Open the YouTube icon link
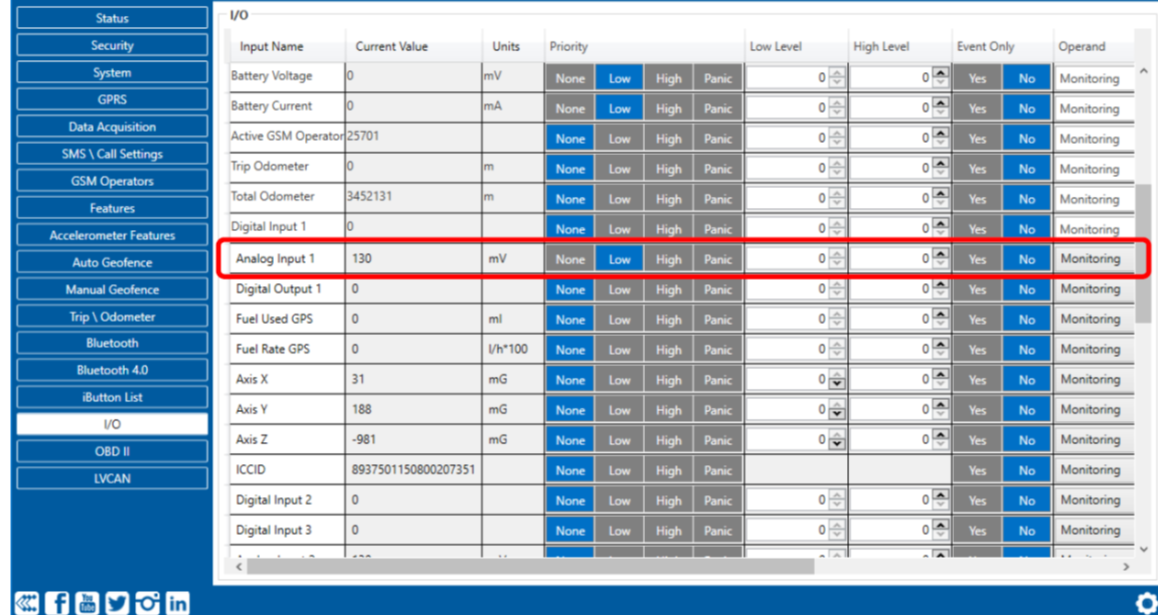The width and height of the screenshot is (1158, 615). (88, 602)
